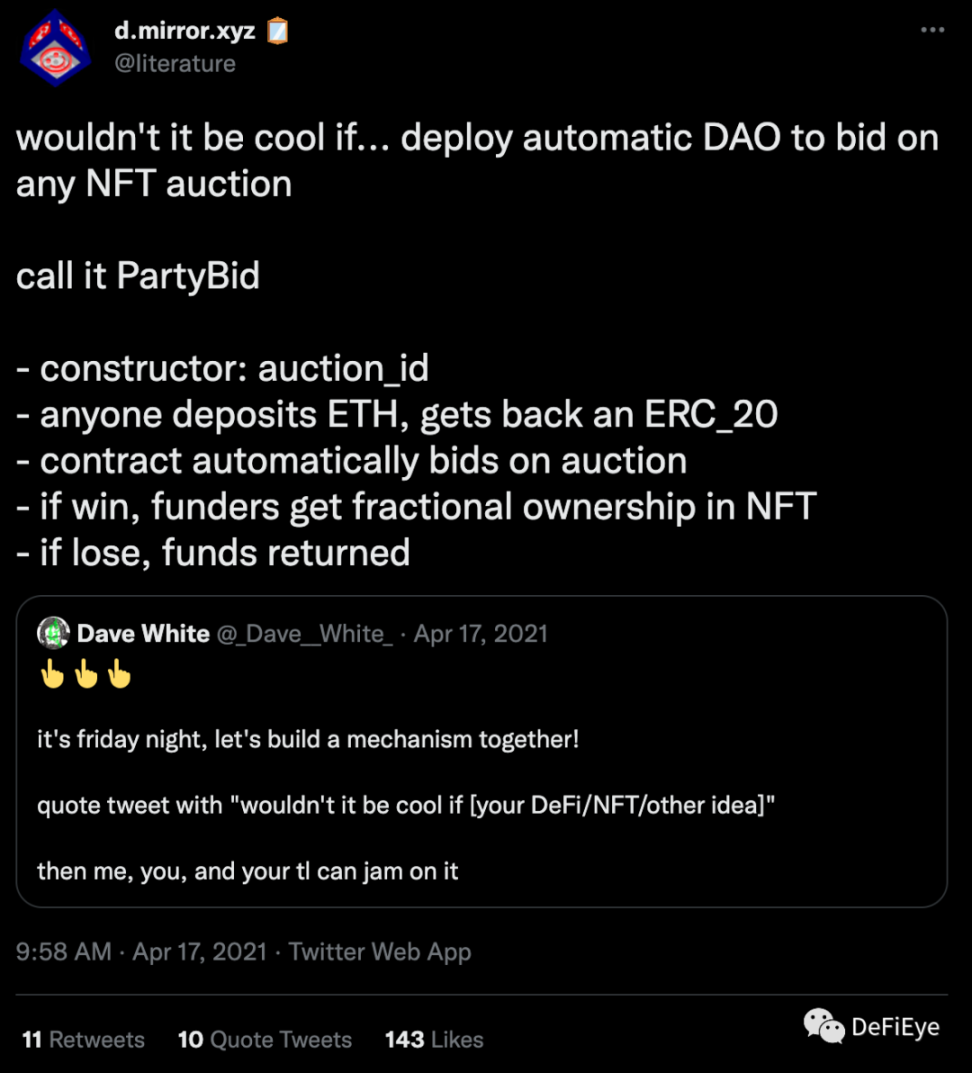The height and width of the screenshot is (1073, 972).
Task: Click the 9:58 AM timestamp
Action: pos(64,951)
